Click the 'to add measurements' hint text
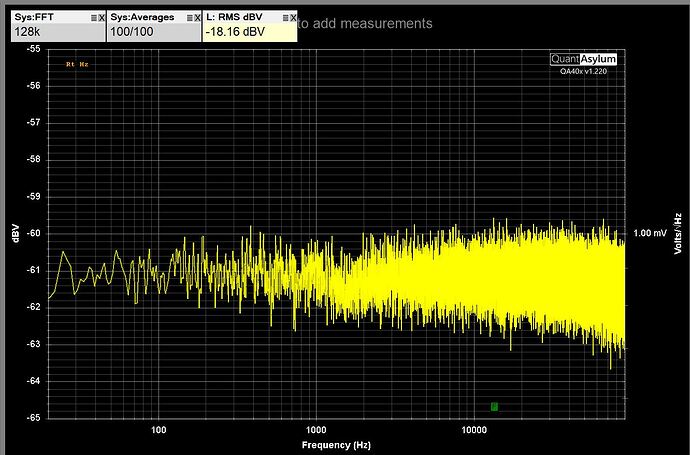 (366, 23)
